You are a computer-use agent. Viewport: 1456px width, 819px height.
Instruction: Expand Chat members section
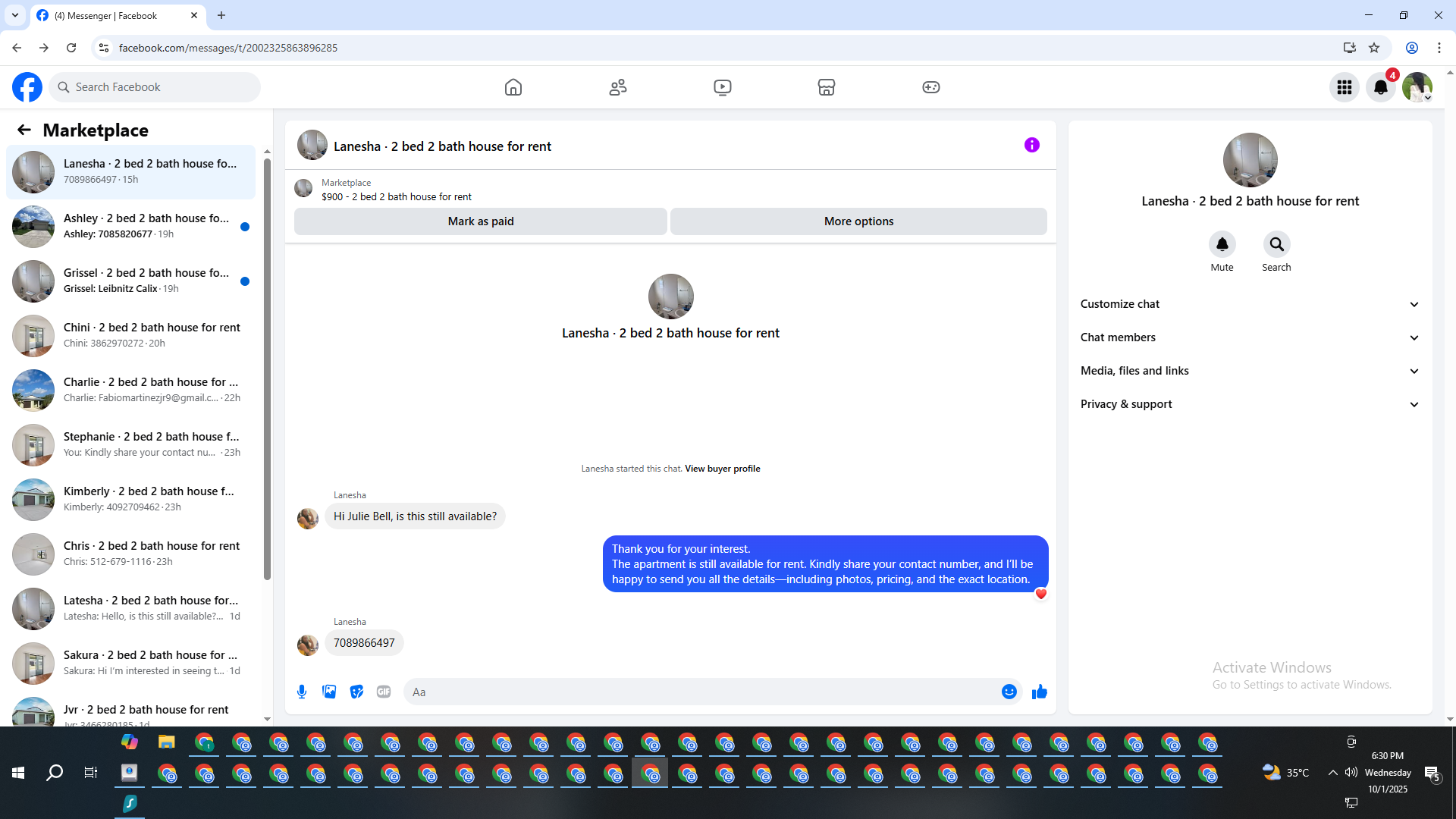[x=1250, y=337]
